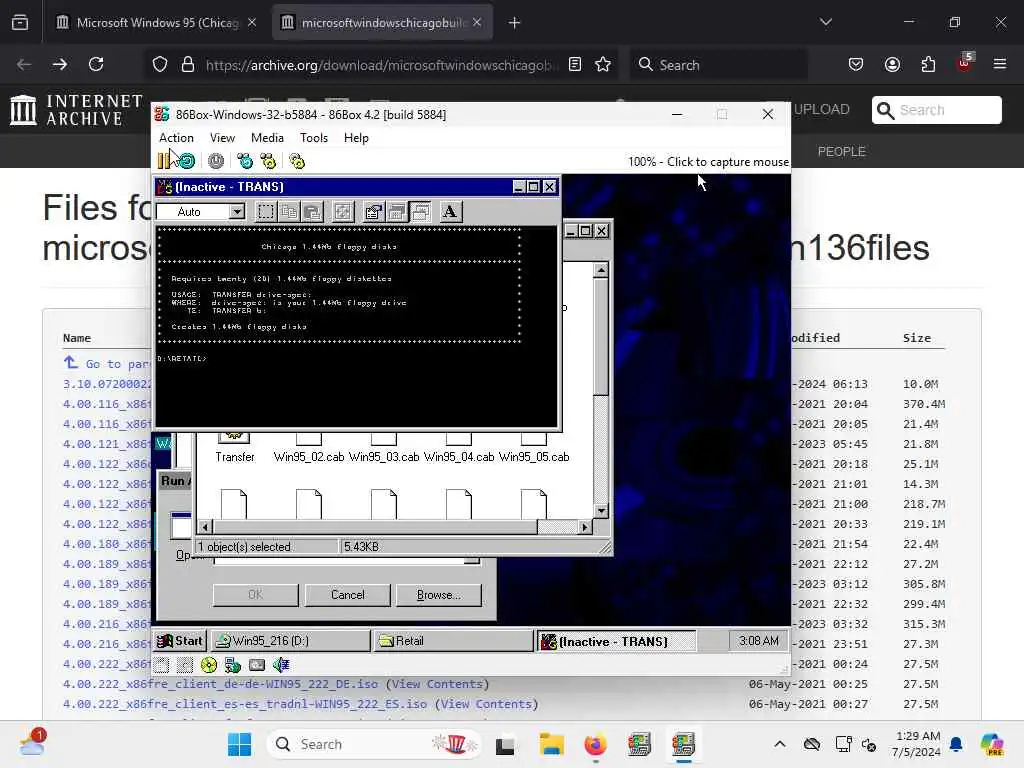This screenshot has height=768, width=1024.
Task: Select Win95_04.cab file in Retail window
Action: tap(459, 448)
